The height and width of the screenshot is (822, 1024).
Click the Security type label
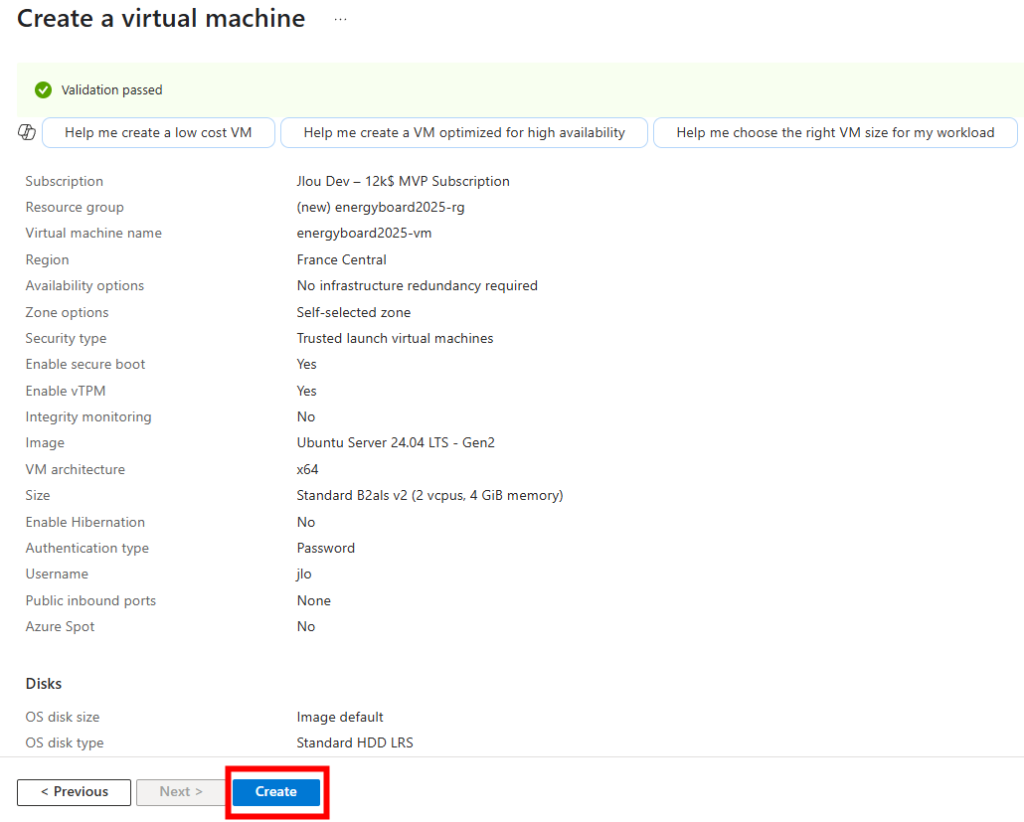click(x=66, y=338)
